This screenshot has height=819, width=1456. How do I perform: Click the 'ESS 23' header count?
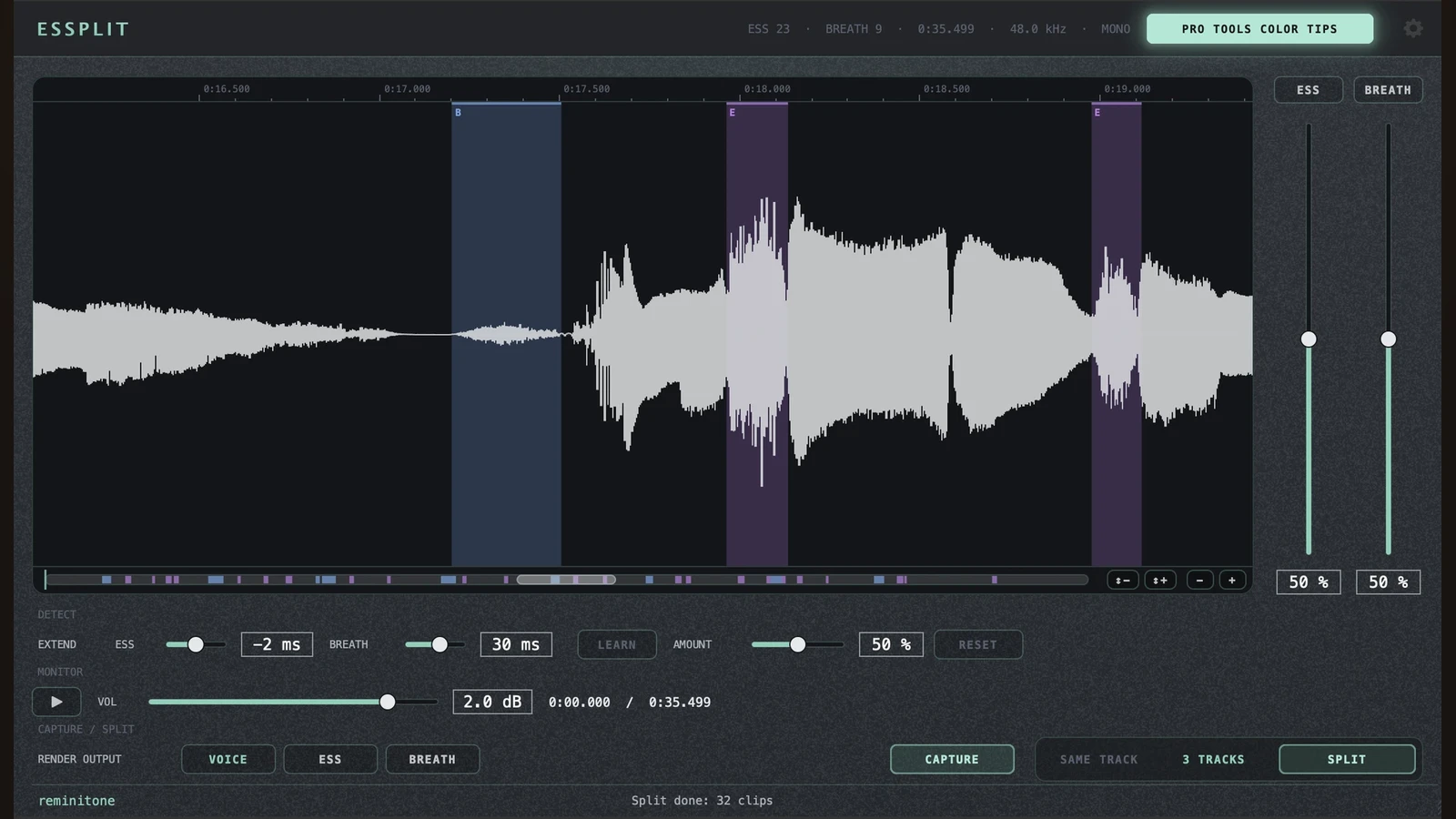769,29
